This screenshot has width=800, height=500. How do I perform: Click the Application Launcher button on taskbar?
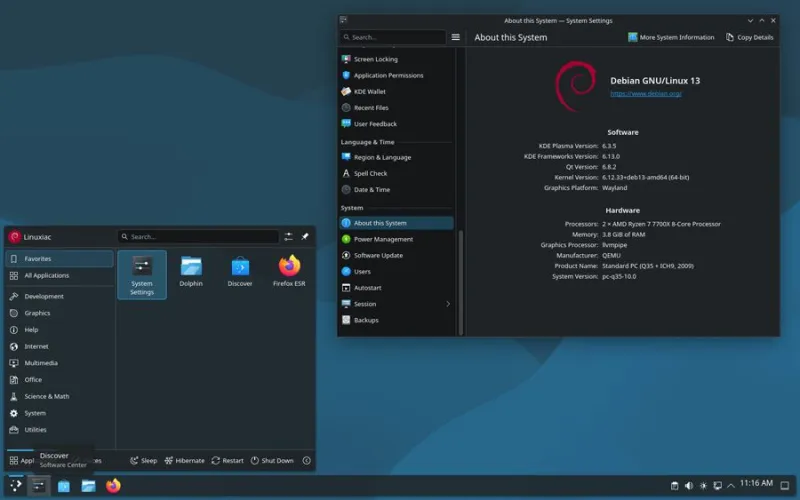point(16,486)
